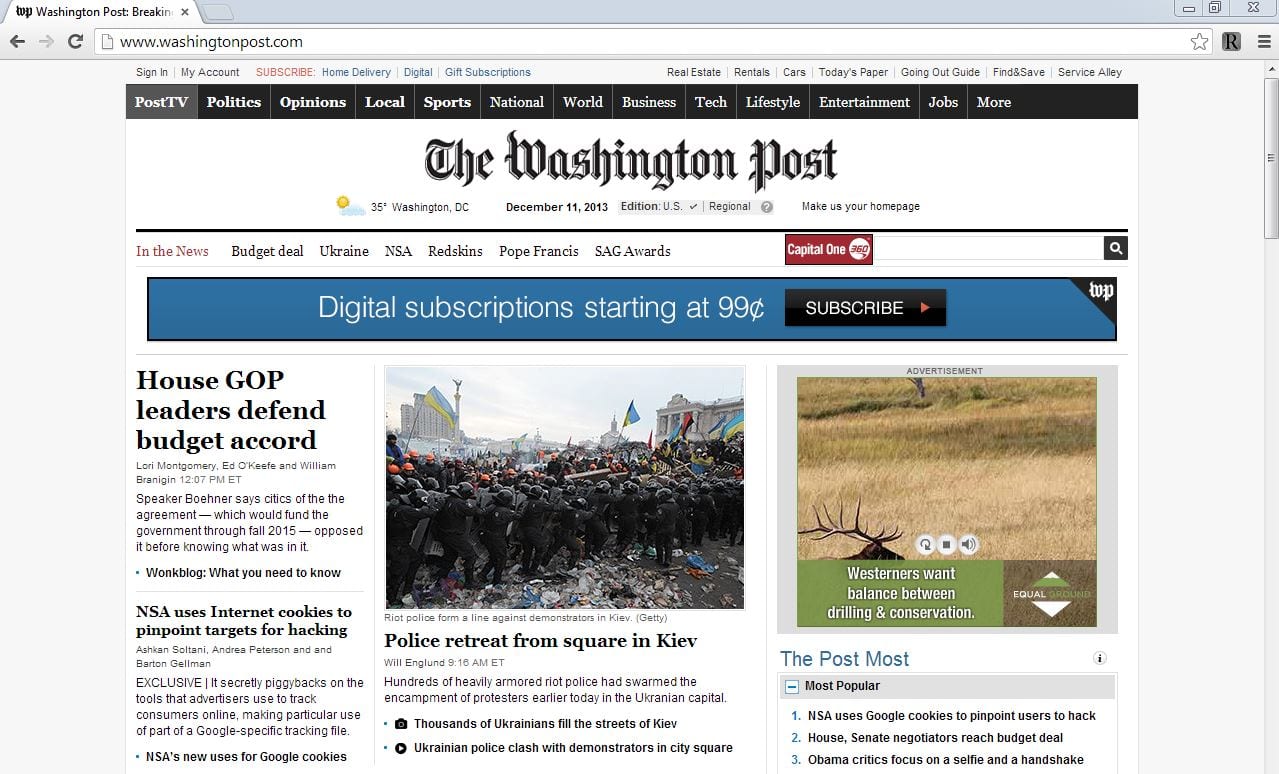Mute the advertisement using the speaker icon
Screen dimensions: 1279x774
[968, 545]
